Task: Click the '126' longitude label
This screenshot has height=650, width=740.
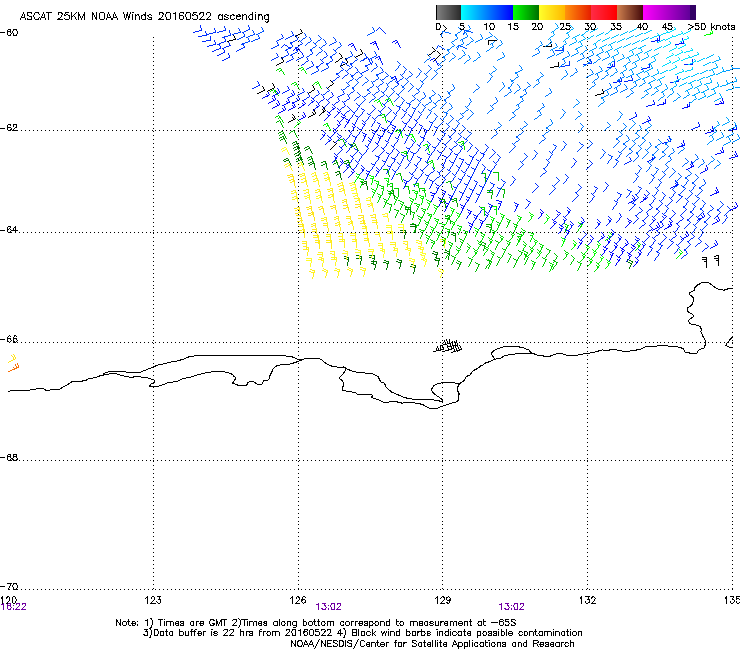Action: [x=298, y=600]
